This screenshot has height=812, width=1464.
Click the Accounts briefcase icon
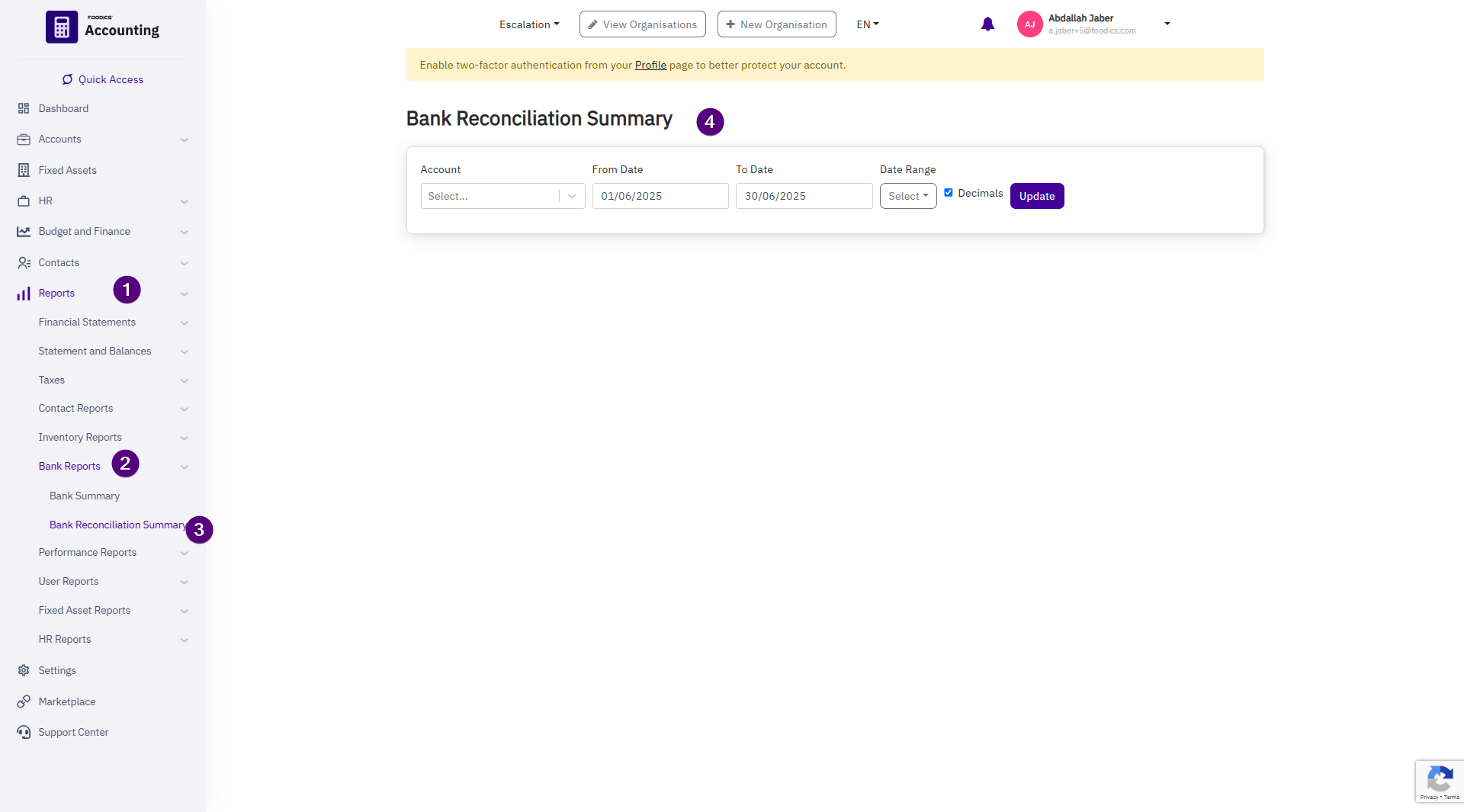tap(24, 139)
